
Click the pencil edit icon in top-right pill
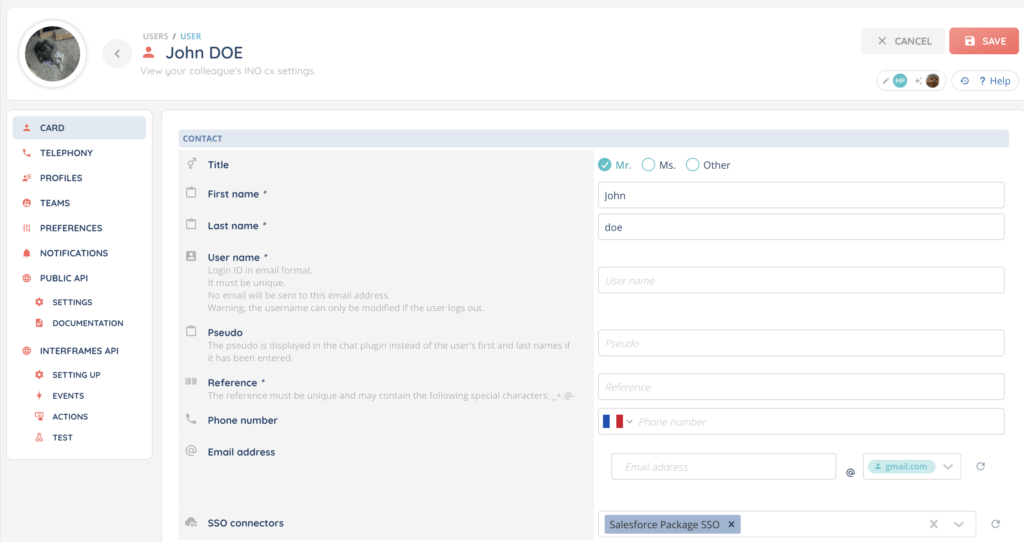885,81
